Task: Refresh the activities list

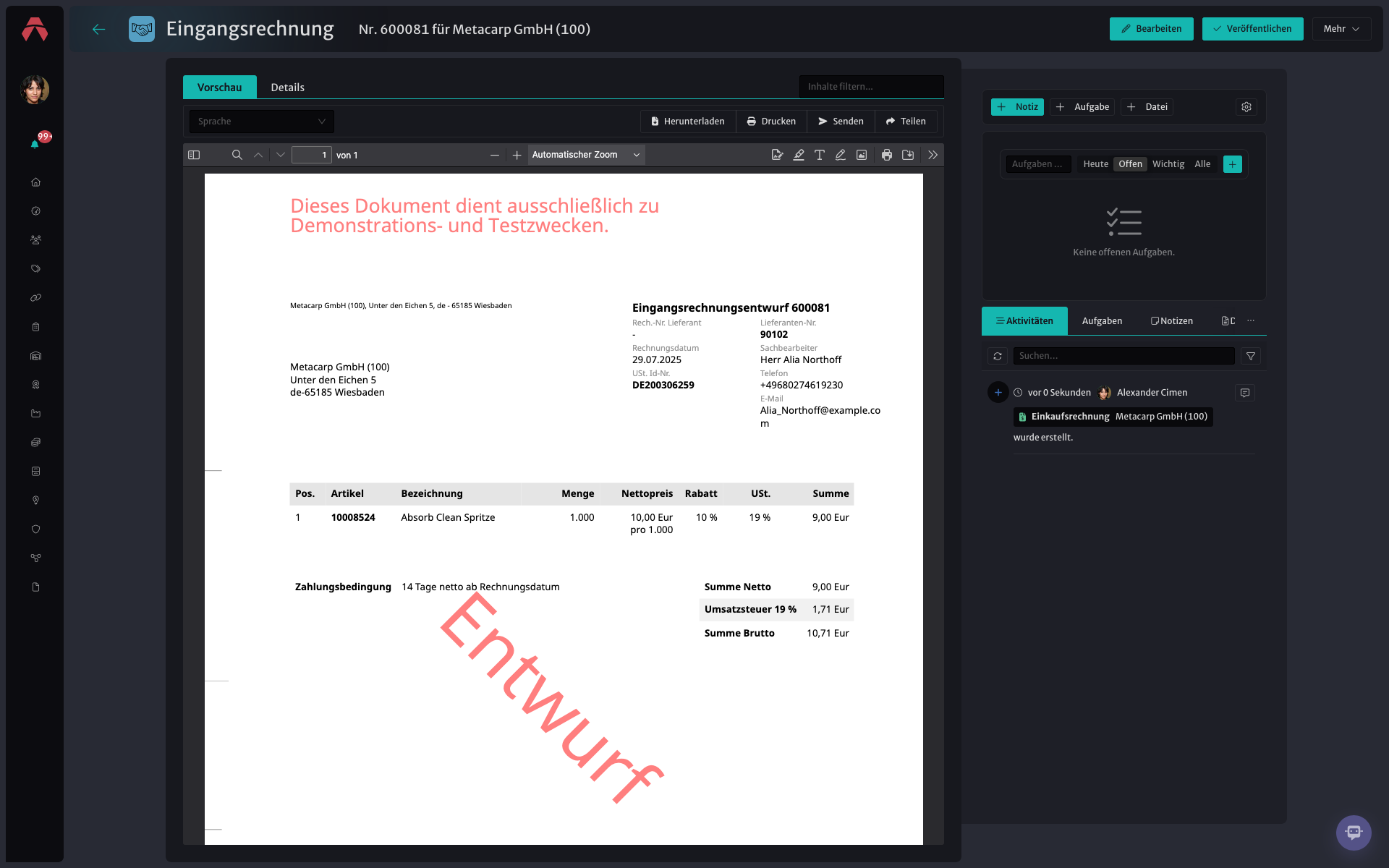Action: [x=998, y=356]
